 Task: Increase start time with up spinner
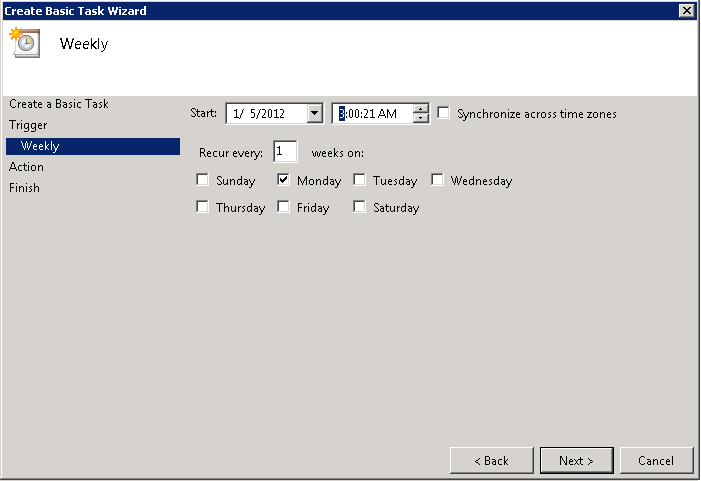(x=420, y=109)
